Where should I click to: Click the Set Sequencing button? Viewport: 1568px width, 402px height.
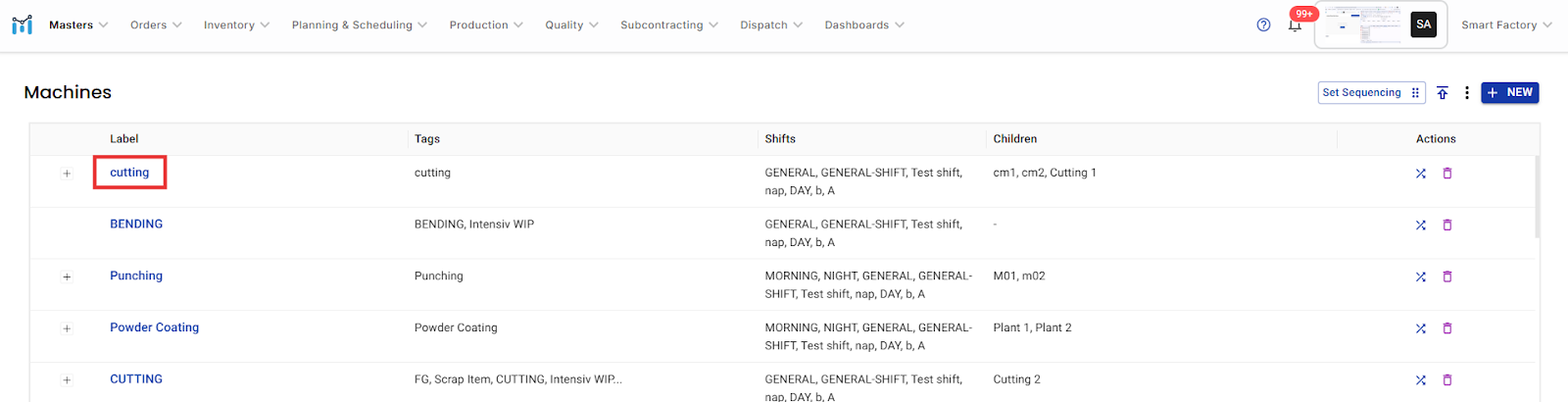(1370, 93)
